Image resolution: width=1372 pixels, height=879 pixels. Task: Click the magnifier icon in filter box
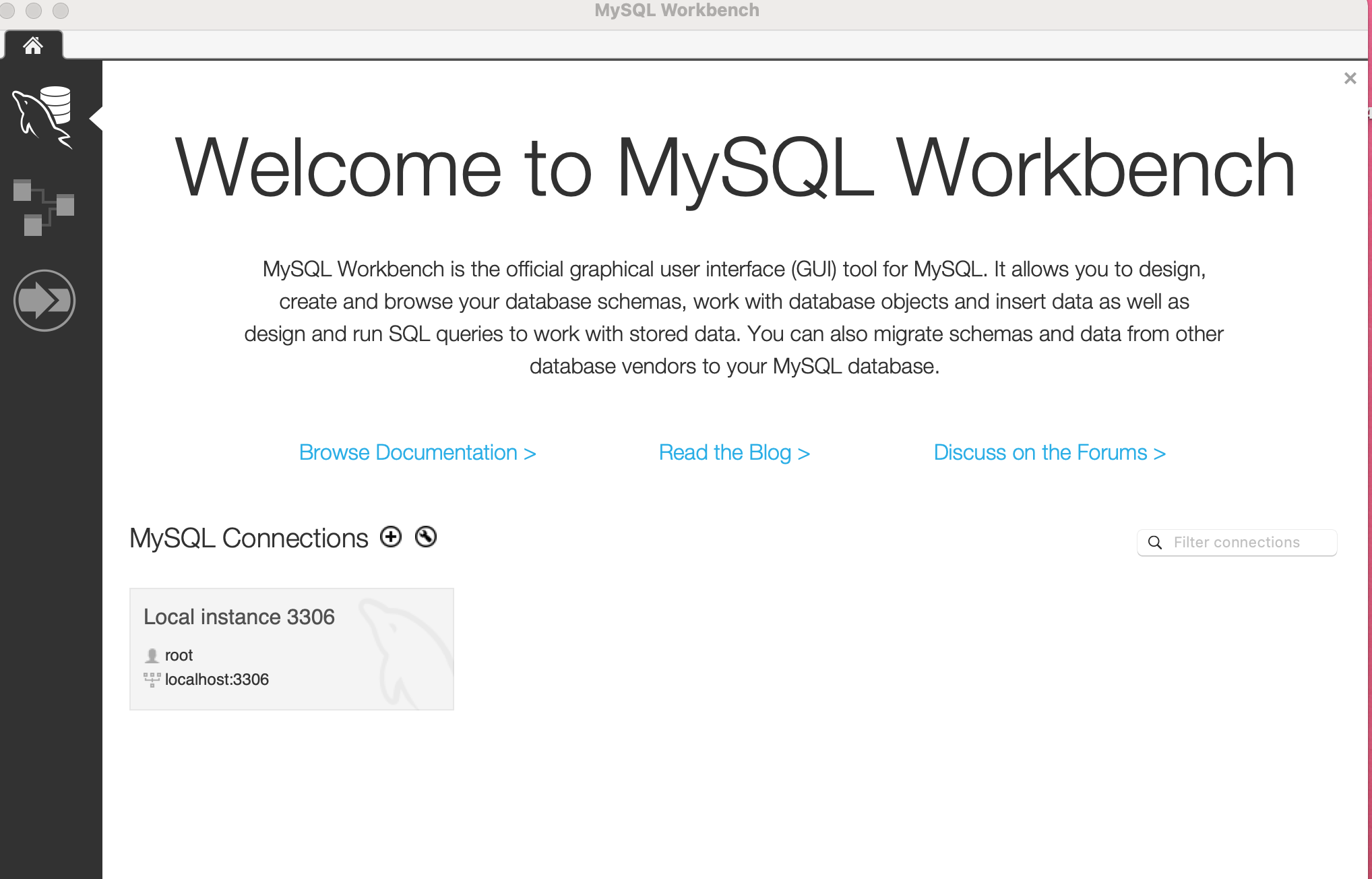point(1155,543)
